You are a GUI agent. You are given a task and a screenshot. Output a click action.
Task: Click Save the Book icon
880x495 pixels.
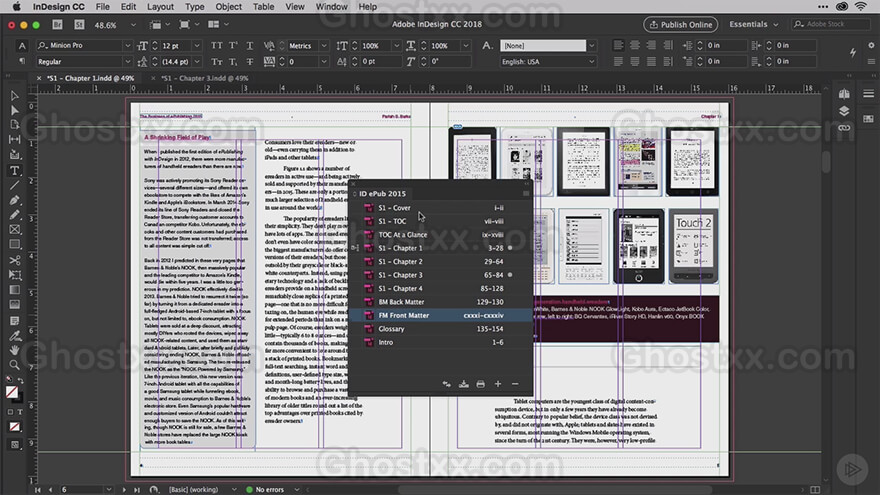pyautogui.click(x=464, y=384)
